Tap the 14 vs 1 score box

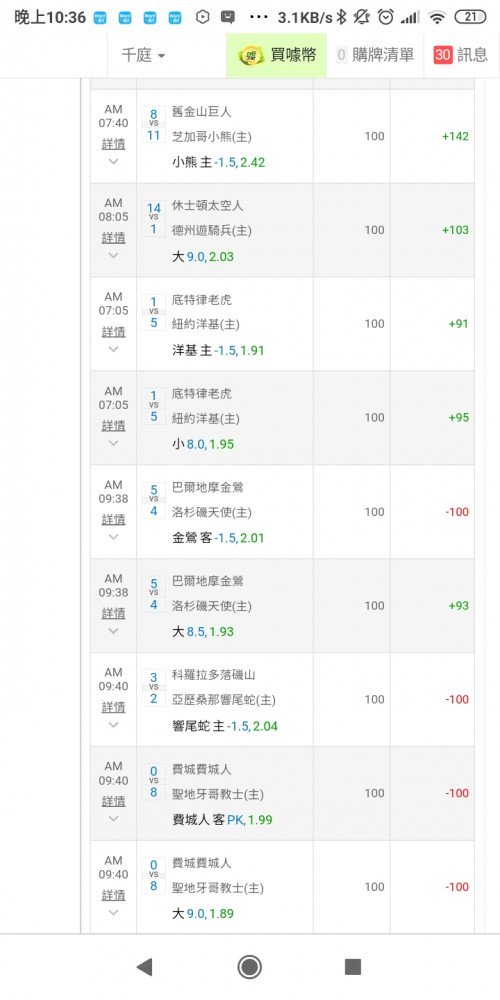pyautogui.click(x=154, y=218)
